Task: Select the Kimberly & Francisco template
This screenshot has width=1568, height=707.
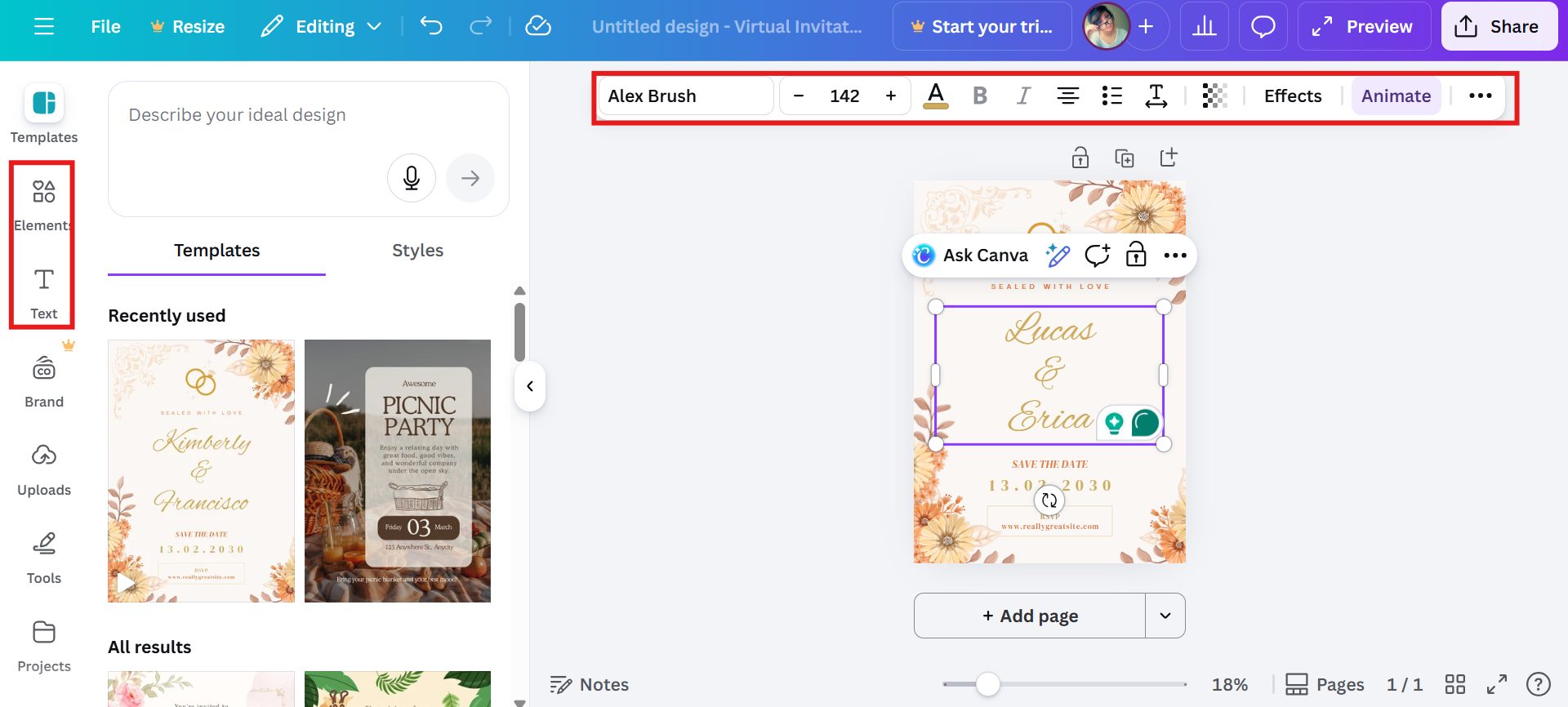Action: [201, 471]
